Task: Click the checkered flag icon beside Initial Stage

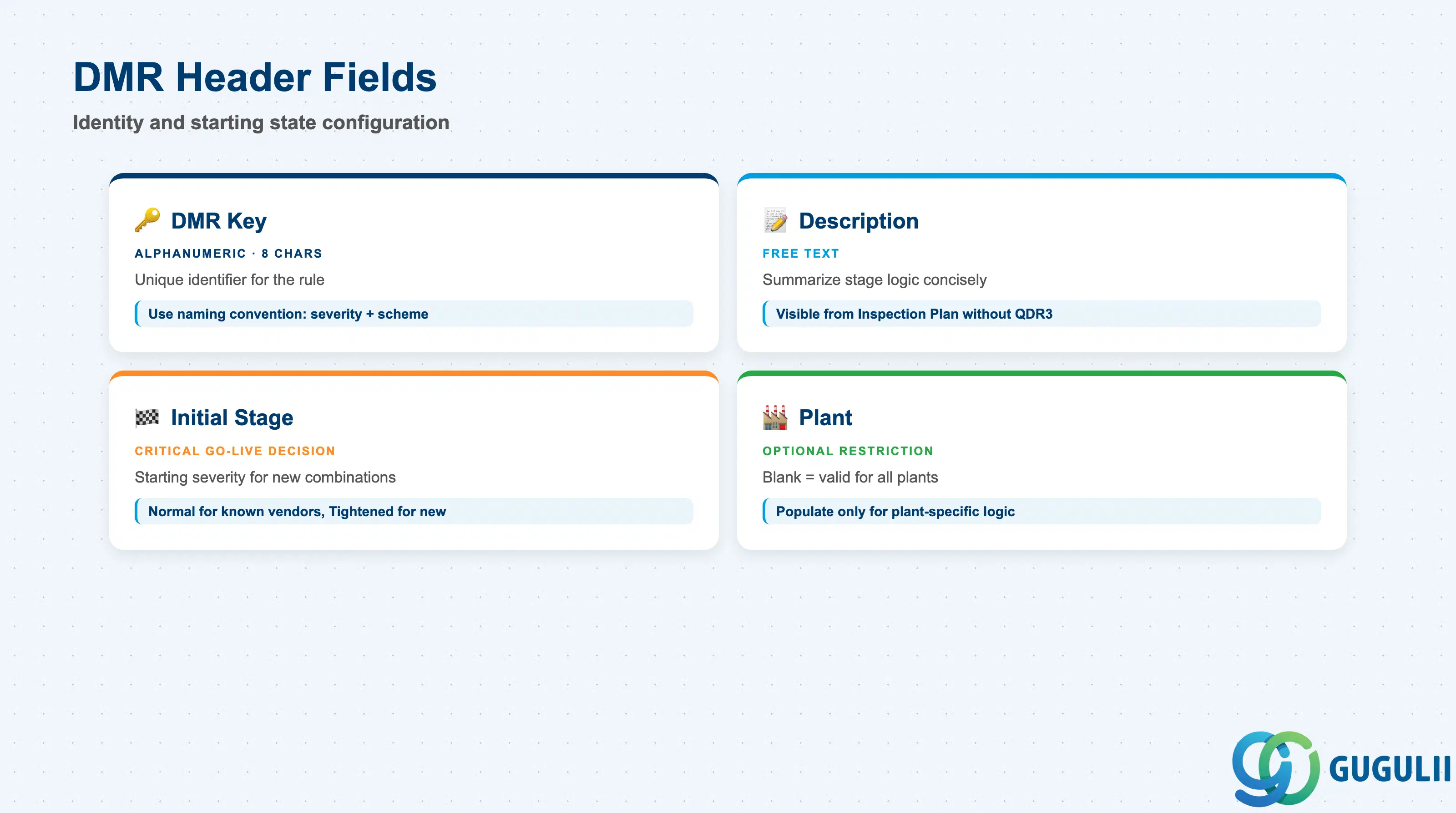Action: pos(147,417)
